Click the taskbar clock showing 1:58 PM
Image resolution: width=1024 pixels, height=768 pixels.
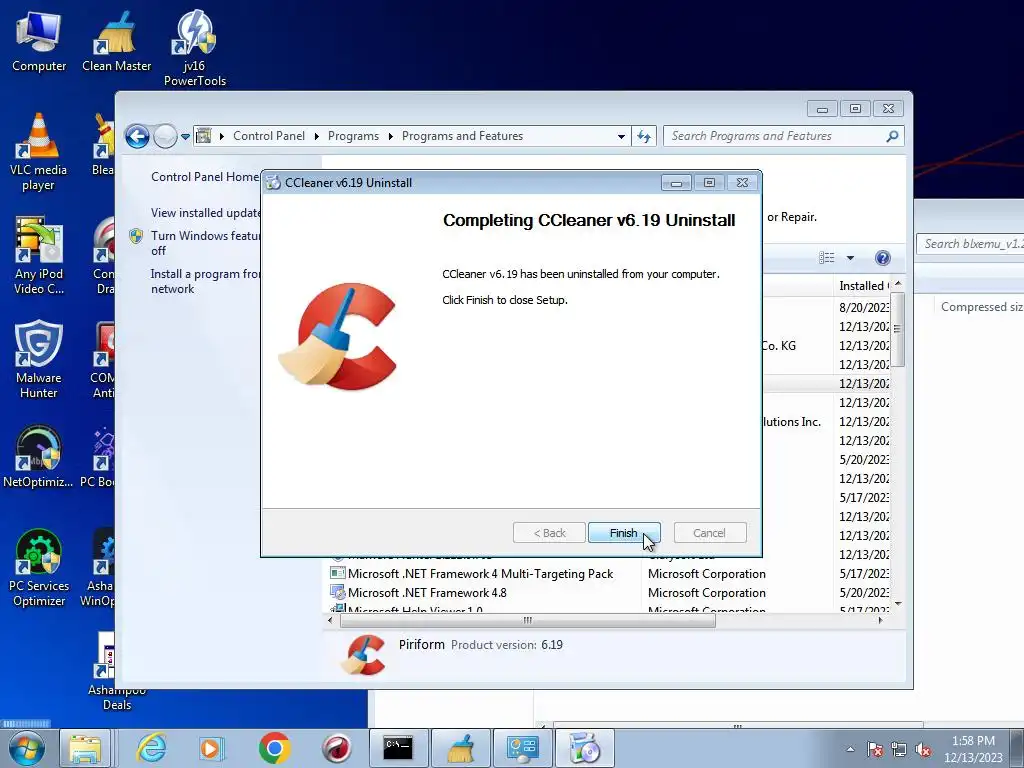(973, 749)
